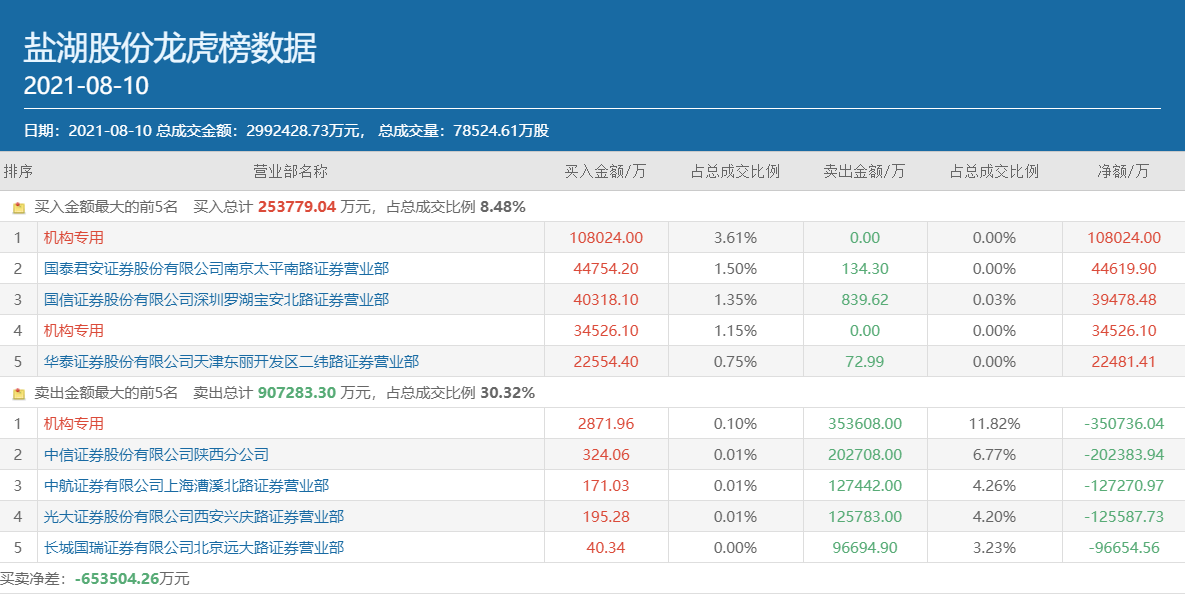The width and height of the screenshot is (1185, 594).
Task: Click net amount -350736.04
Action: point(1125,423)
